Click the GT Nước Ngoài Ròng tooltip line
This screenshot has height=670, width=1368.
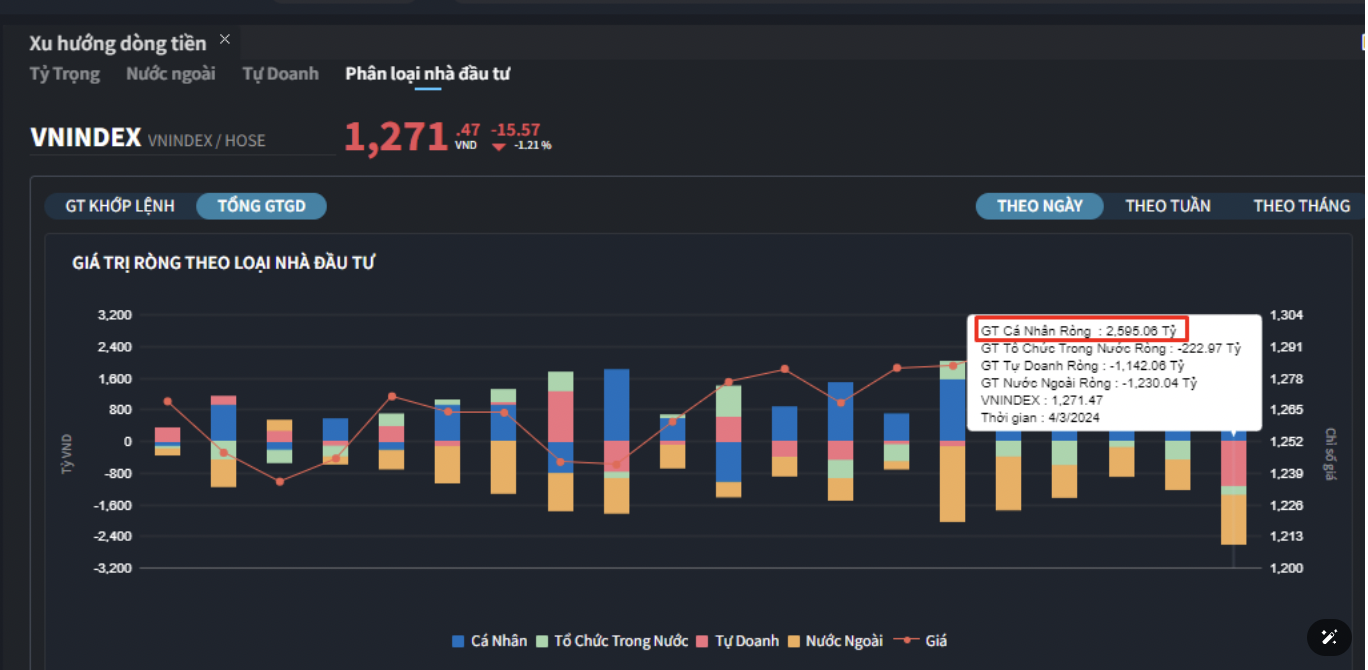(x=1088, y=383)
